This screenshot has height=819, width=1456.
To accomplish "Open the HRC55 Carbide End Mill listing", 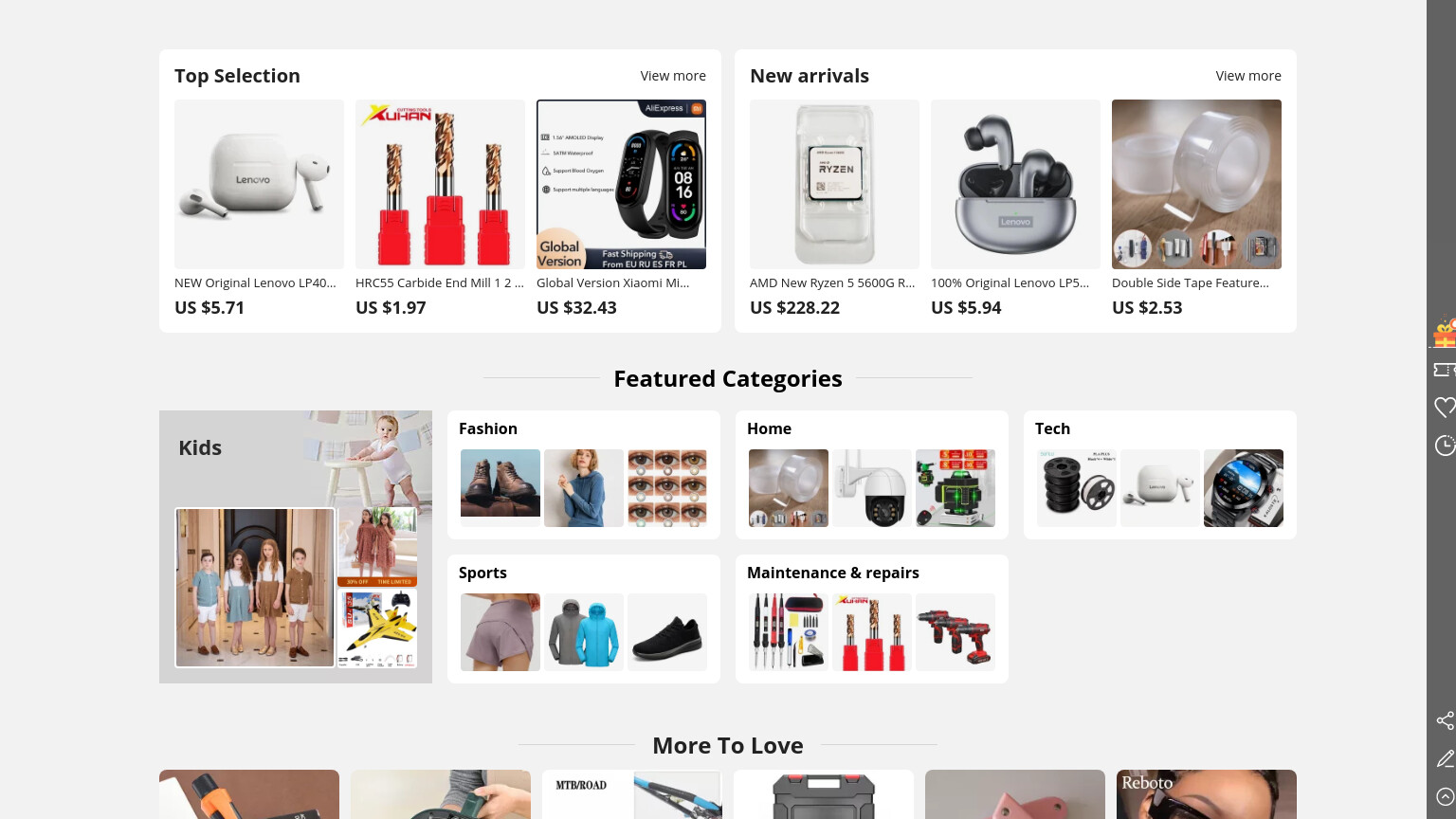I will (440, 184).
